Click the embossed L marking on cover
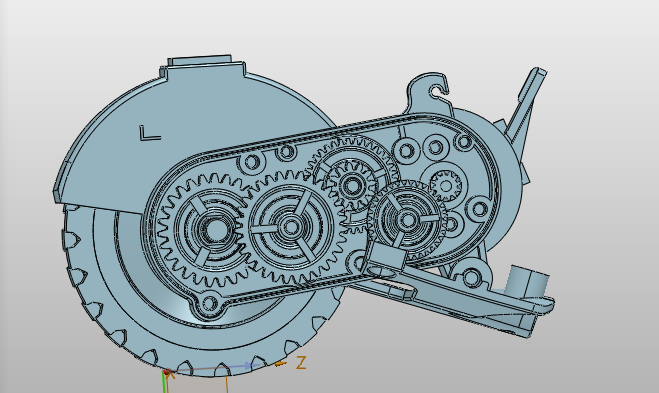Screen dimensions: 659x393 [150, 133]
